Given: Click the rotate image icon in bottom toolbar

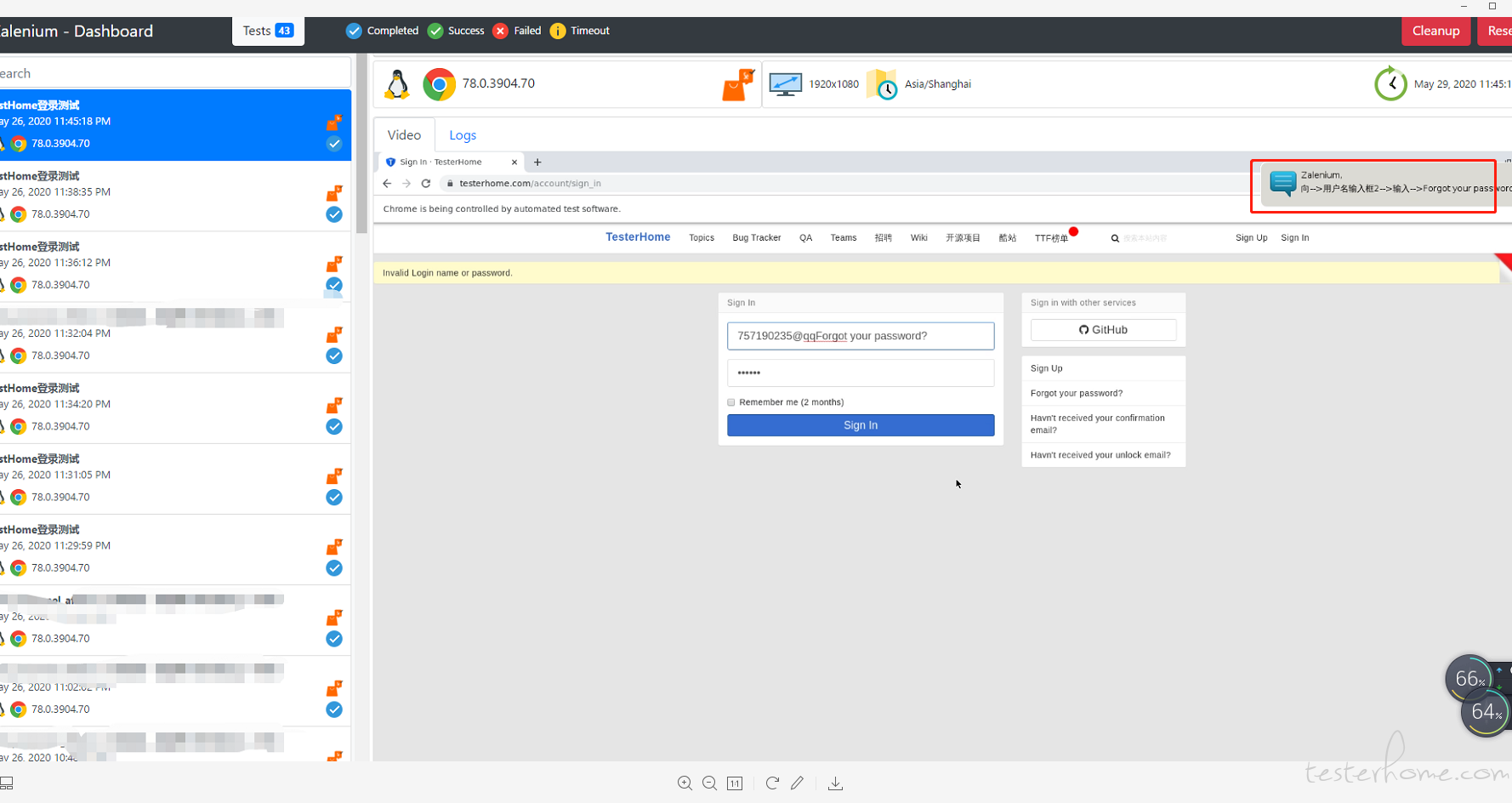Looking at the screenshot, I should (772, 783).
